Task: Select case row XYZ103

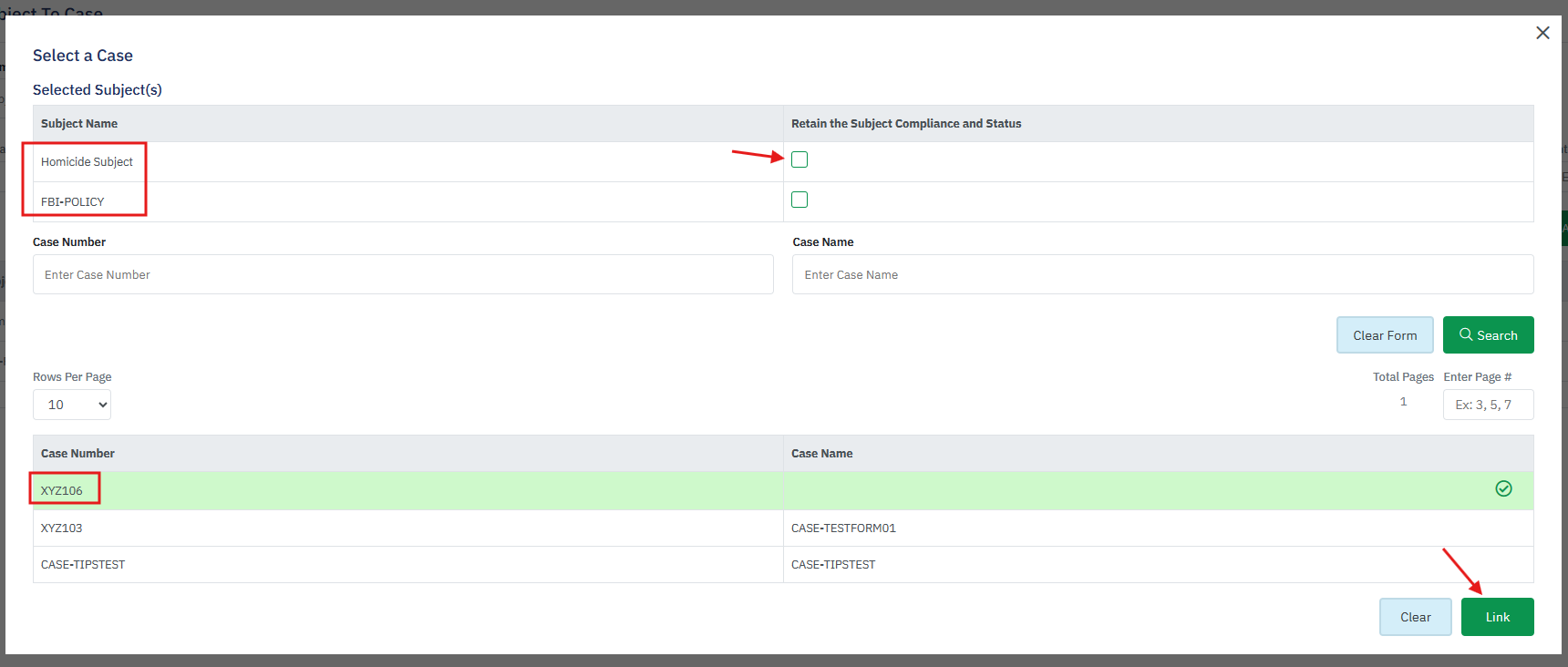Action: [x=62, y=528]
